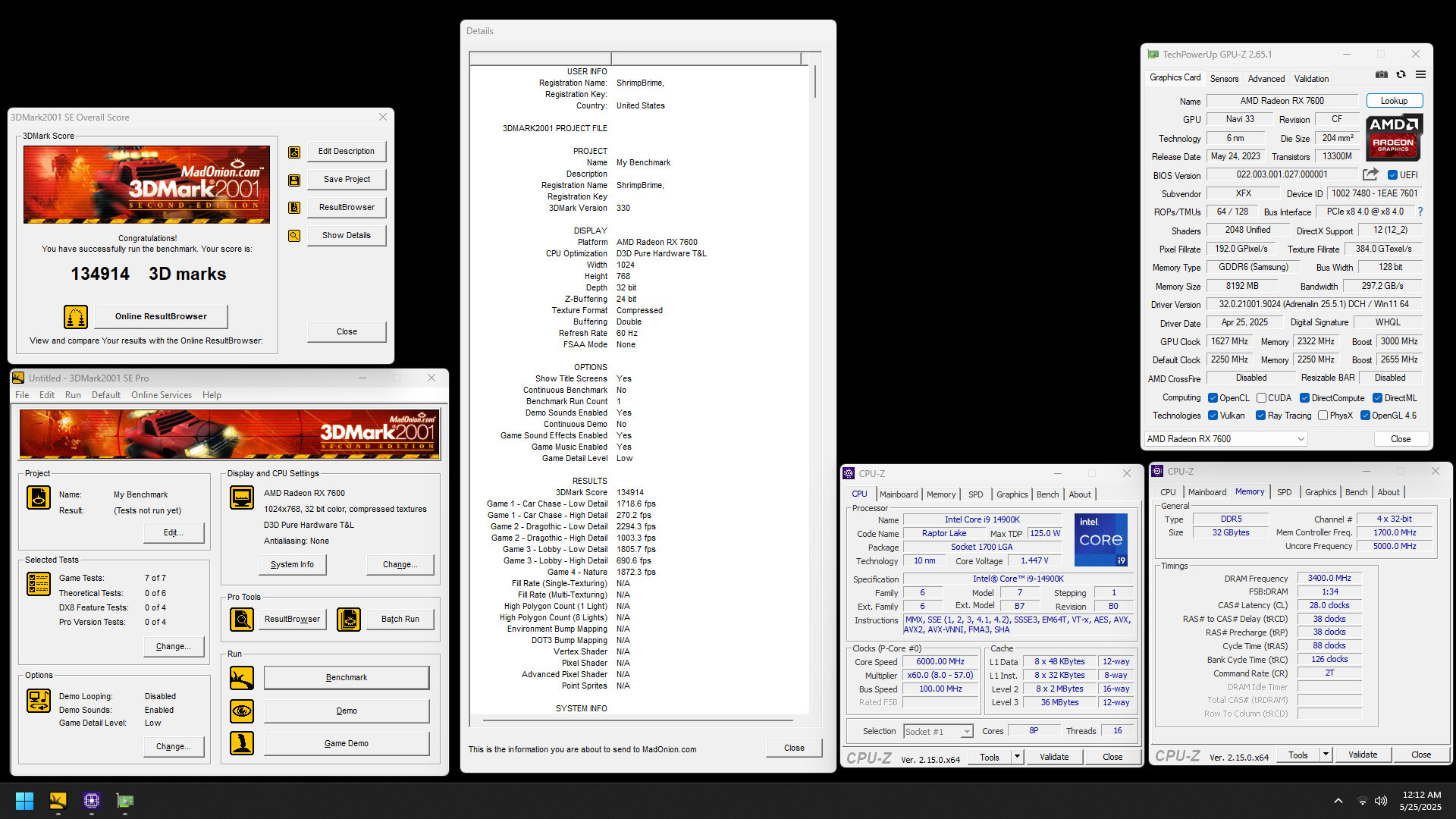Click the Demo eye icon
Image resolution: width=1456 pixels, height=819 pixels.
pyautogui.click(x=242, y=711)
